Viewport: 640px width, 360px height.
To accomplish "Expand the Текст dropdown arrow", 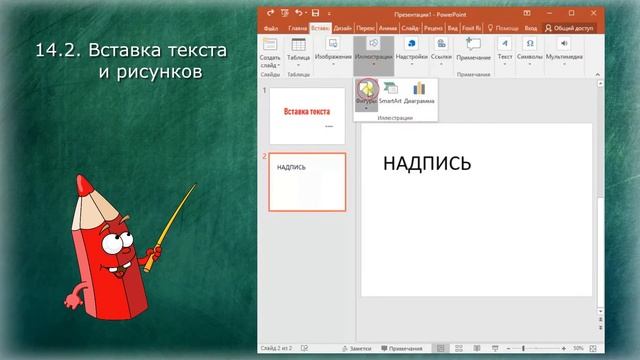I will [505, 65].
